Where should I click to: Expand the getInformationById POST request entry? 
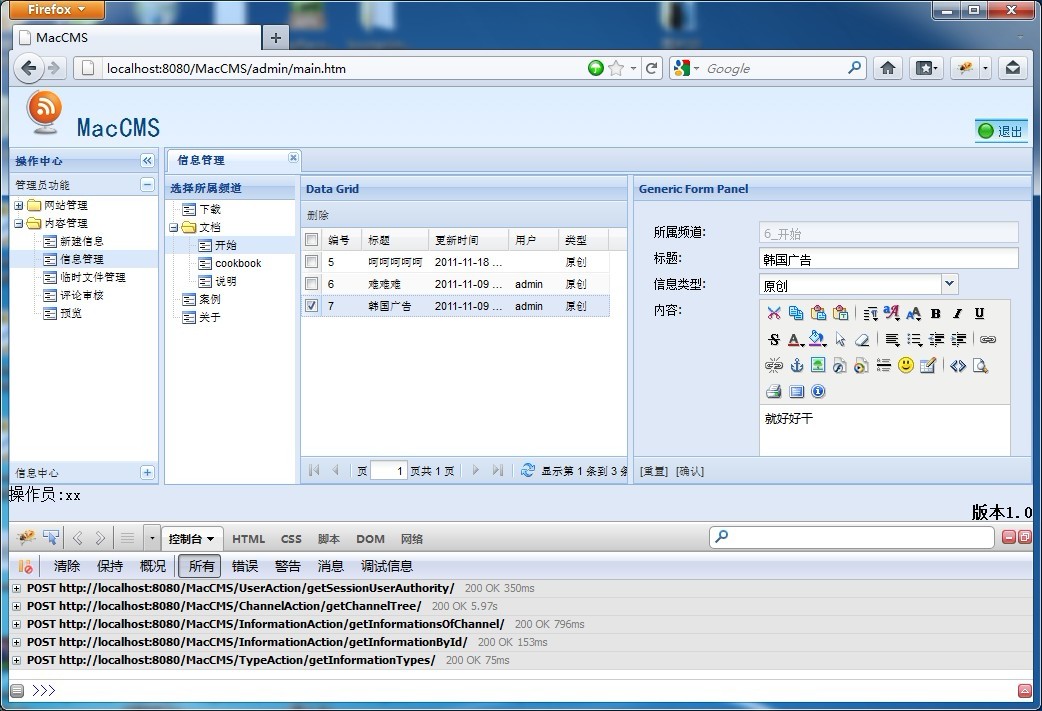(17, 642)
